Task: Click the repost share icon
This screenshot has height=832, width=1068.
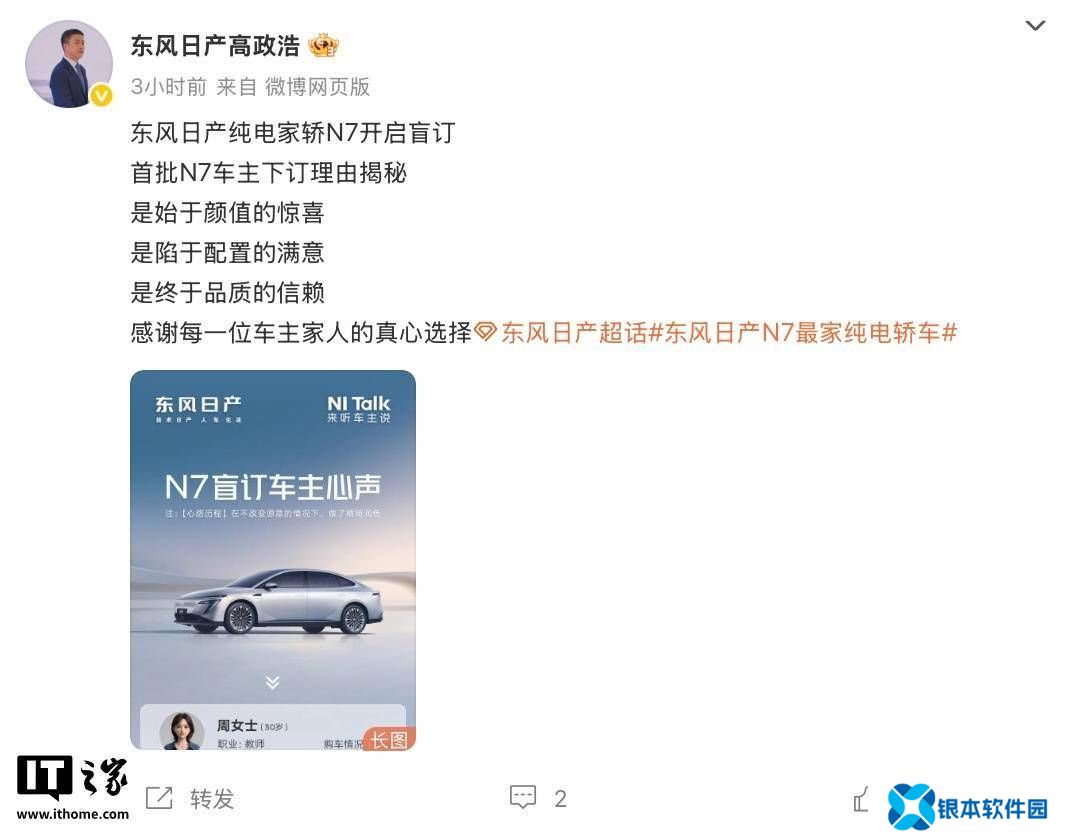Action: 159,798
